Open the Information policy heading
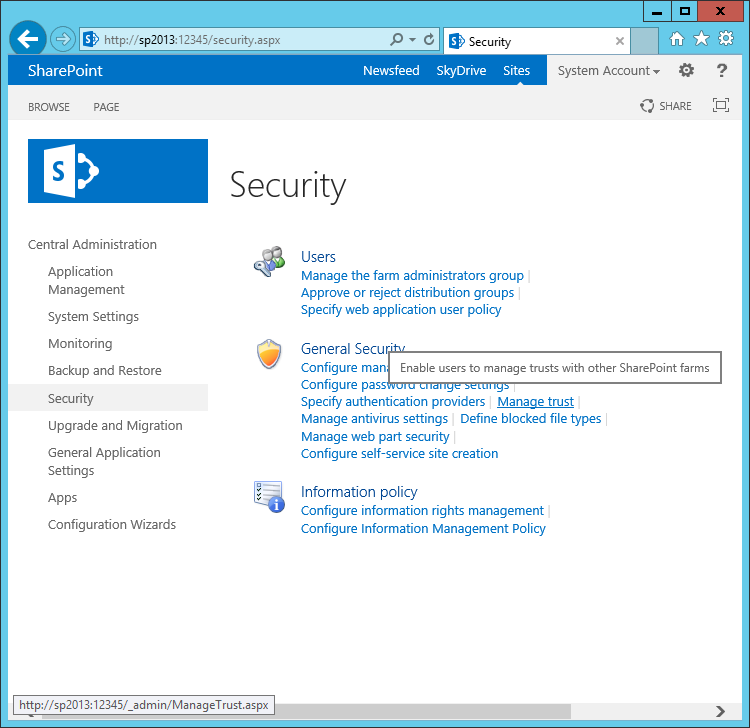 coord(359,492)
